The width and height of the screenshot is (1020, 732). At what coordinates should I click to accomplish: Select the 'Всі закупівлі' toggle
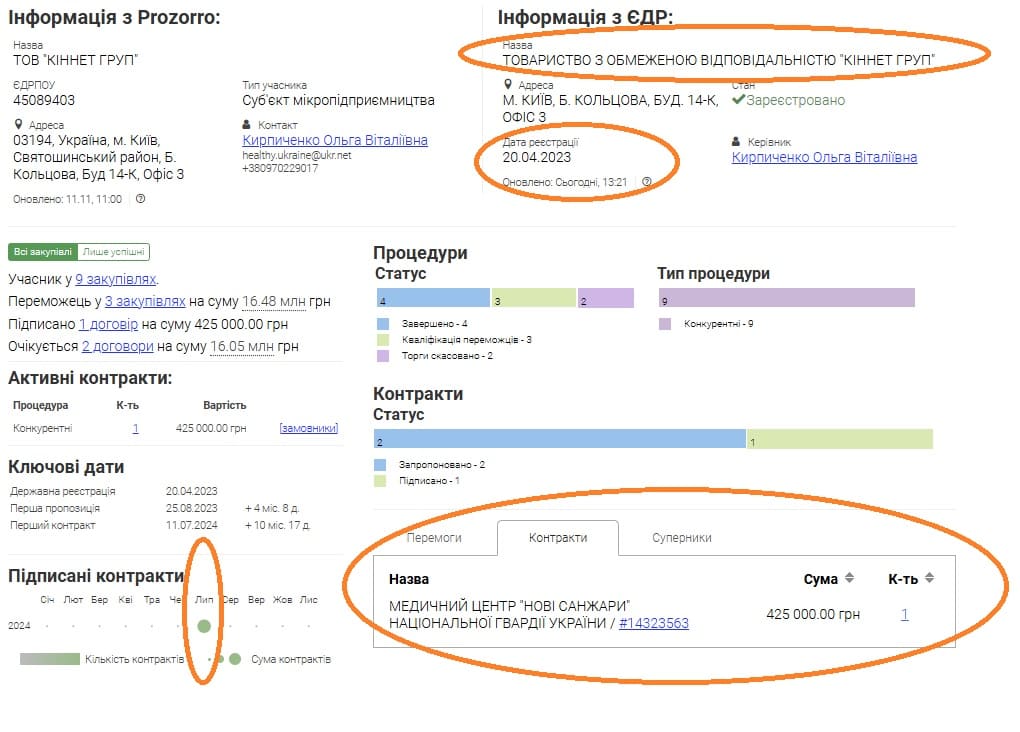coord(43,253)
